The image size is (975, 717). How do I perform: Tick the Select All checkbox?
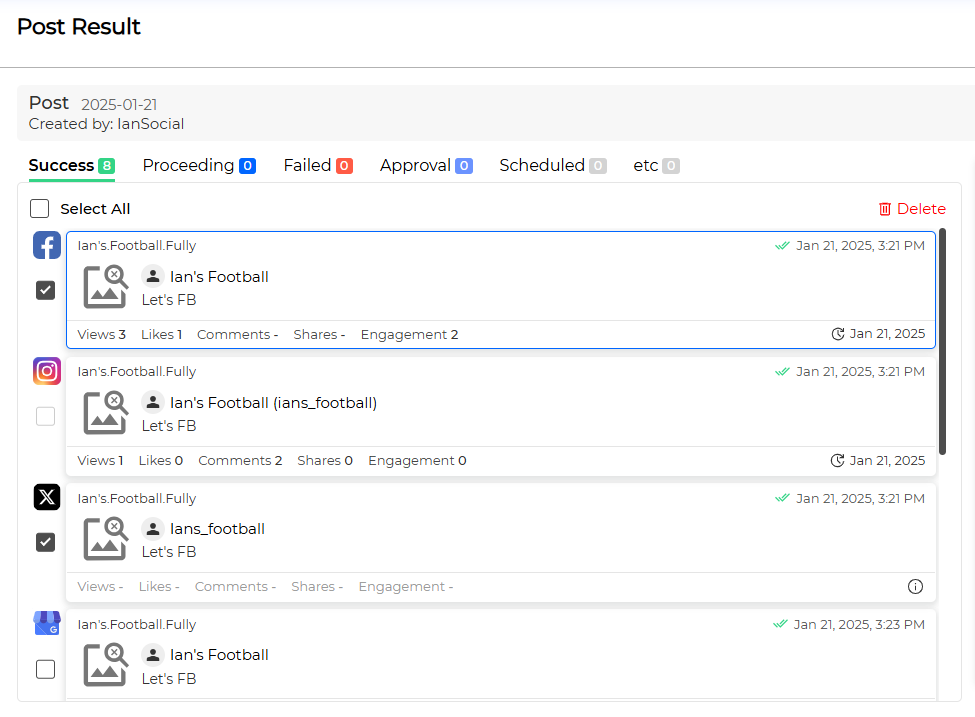(40, 208)
